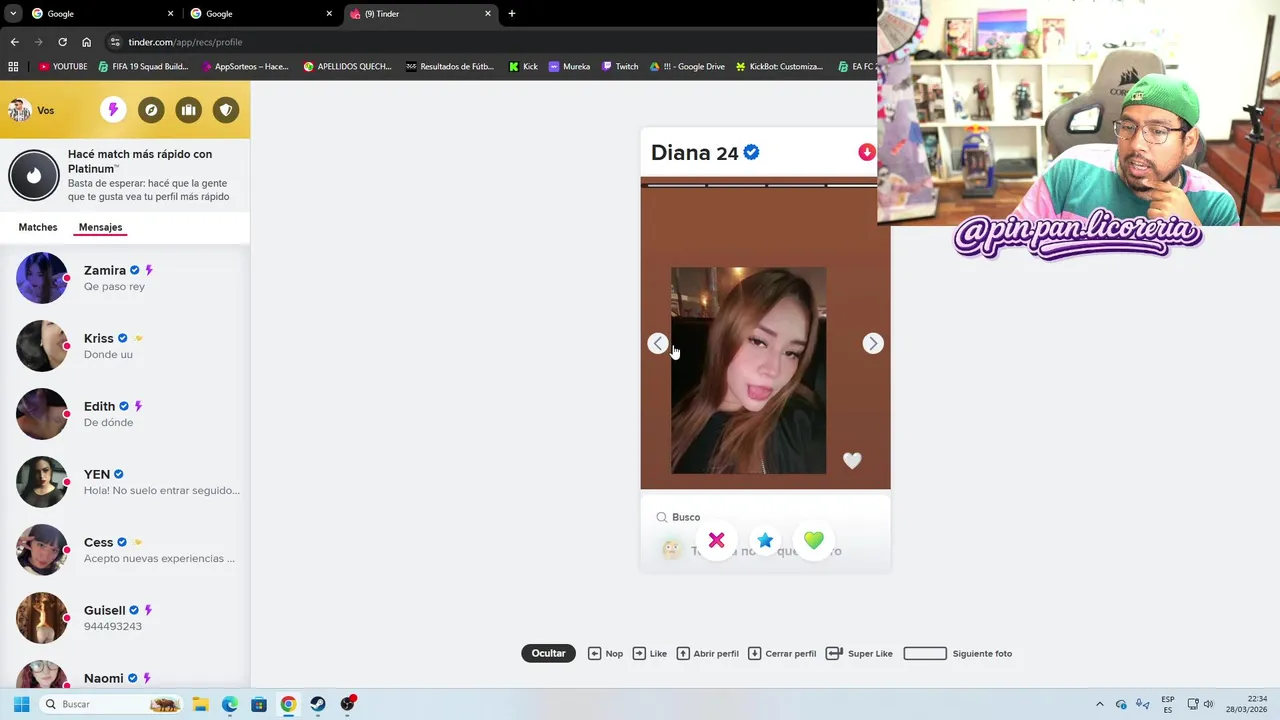Image resolution: width=1280 pixels, height=720 pixels.
Task: Open the Twitch bookmark
Action: 620,67
